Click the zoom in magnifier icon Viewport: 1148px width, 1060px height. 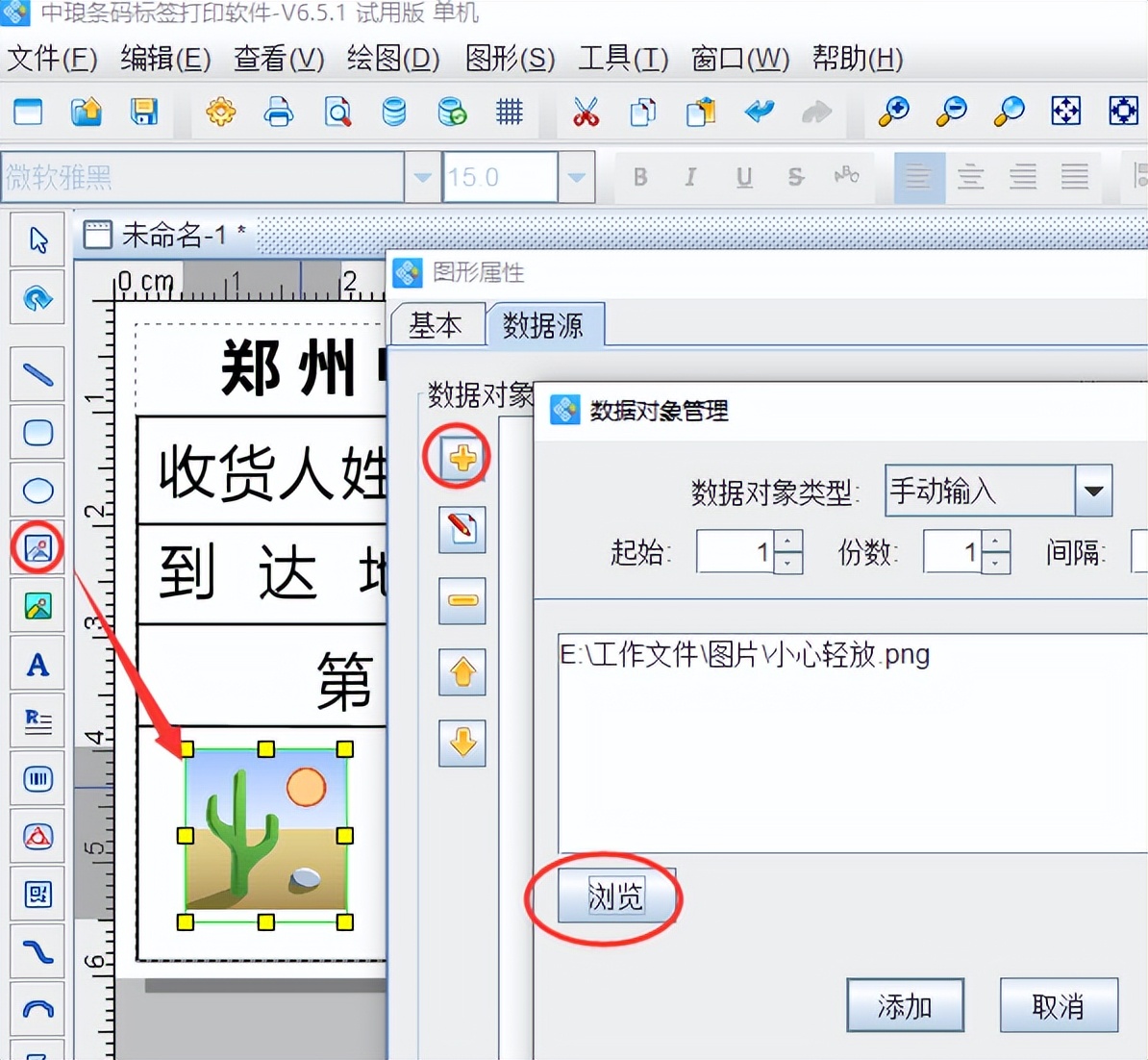click(x=892, y=113)
